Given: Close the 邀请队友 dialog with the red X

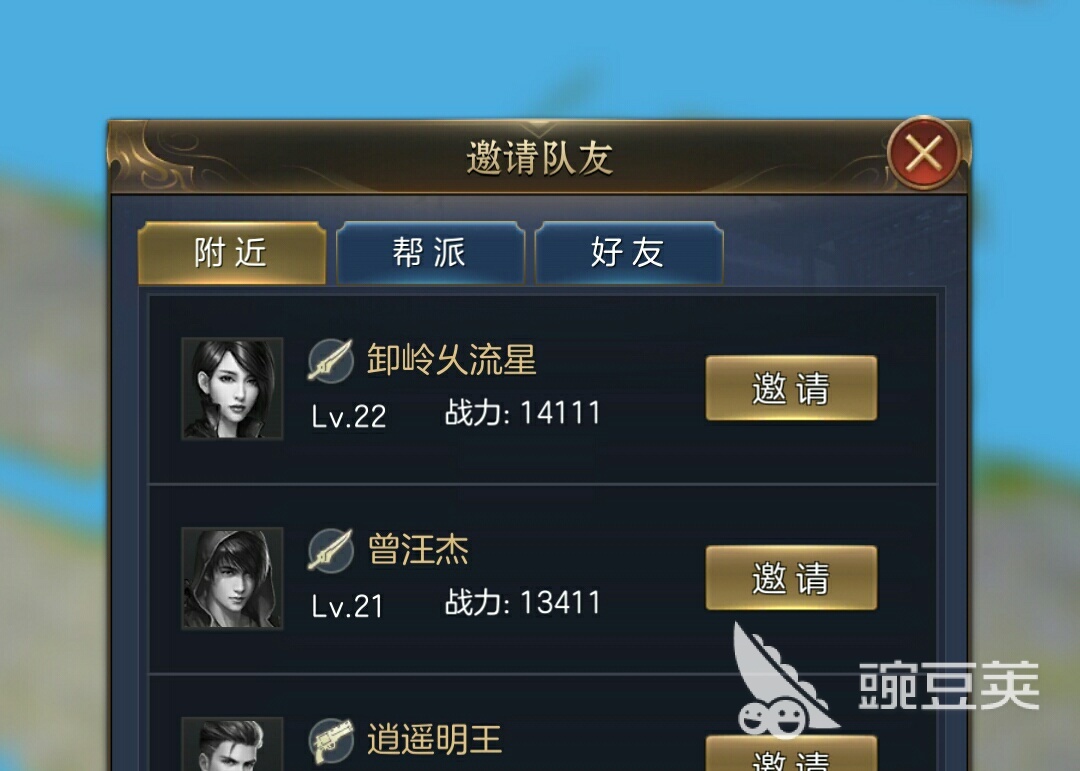Looking at the screenshot, I should [x=924, y=153].
